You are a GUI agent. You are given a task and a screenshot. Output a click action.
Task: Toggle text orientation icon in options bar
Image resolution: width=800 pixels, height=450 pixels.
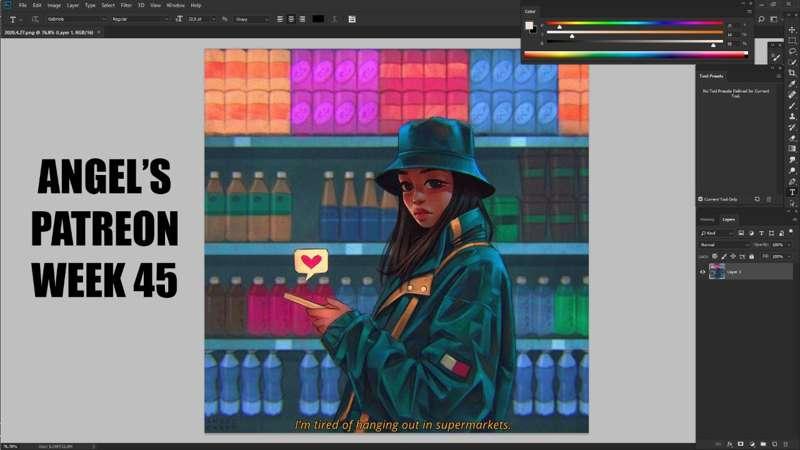point(35,19)
